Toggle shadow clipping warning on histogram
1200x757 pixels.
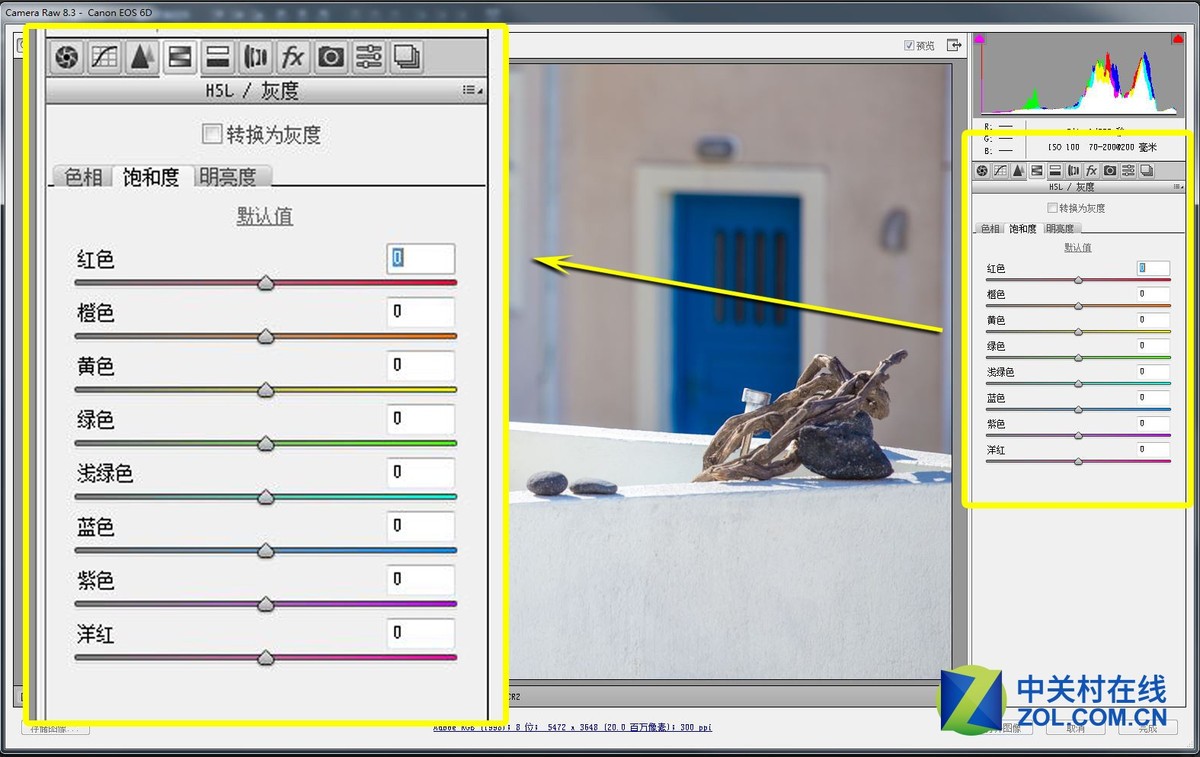pos(980,39)
